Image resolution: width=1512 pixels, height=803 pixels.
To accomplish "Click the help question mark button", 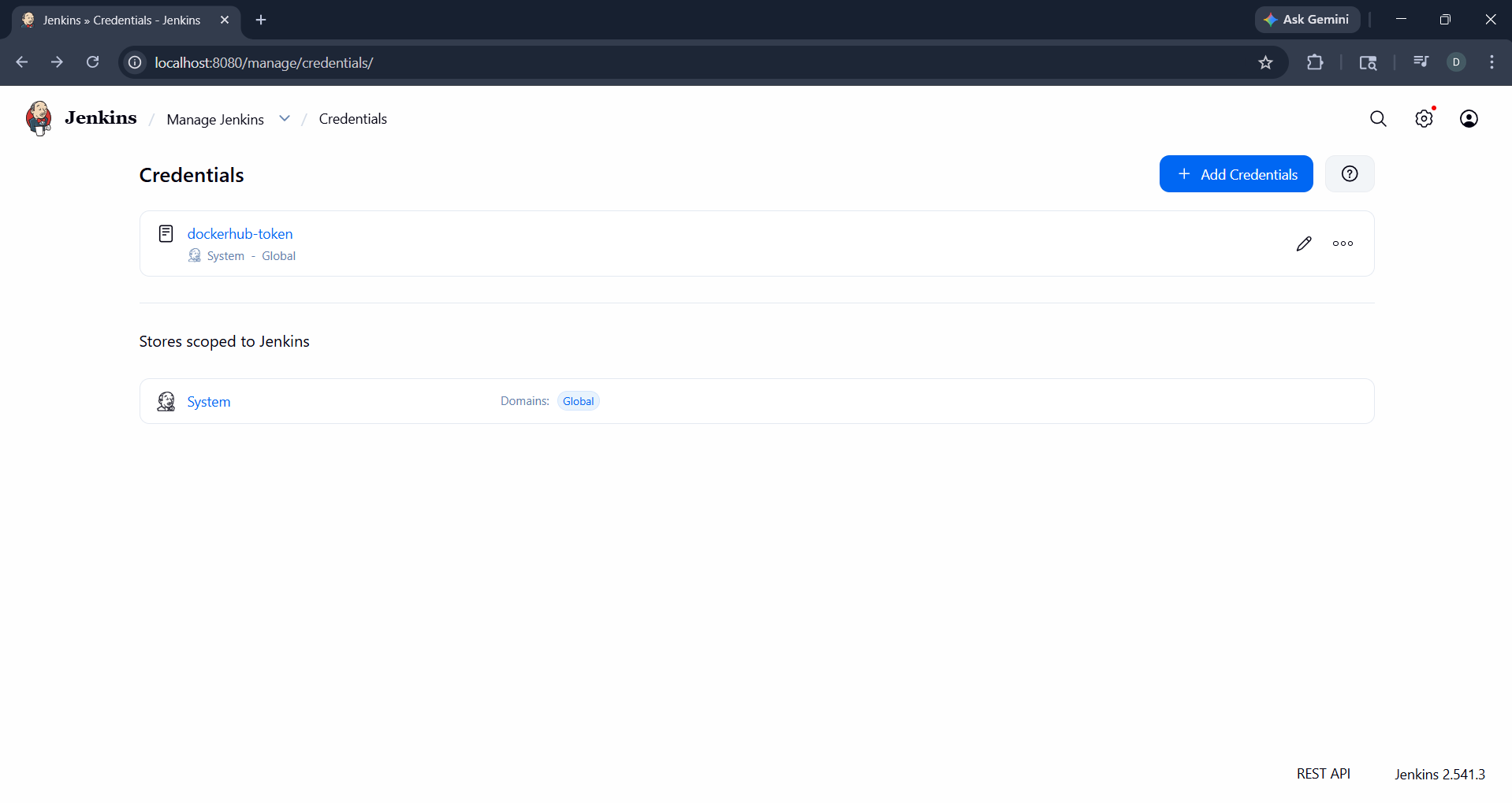I will pos(1350,173).
